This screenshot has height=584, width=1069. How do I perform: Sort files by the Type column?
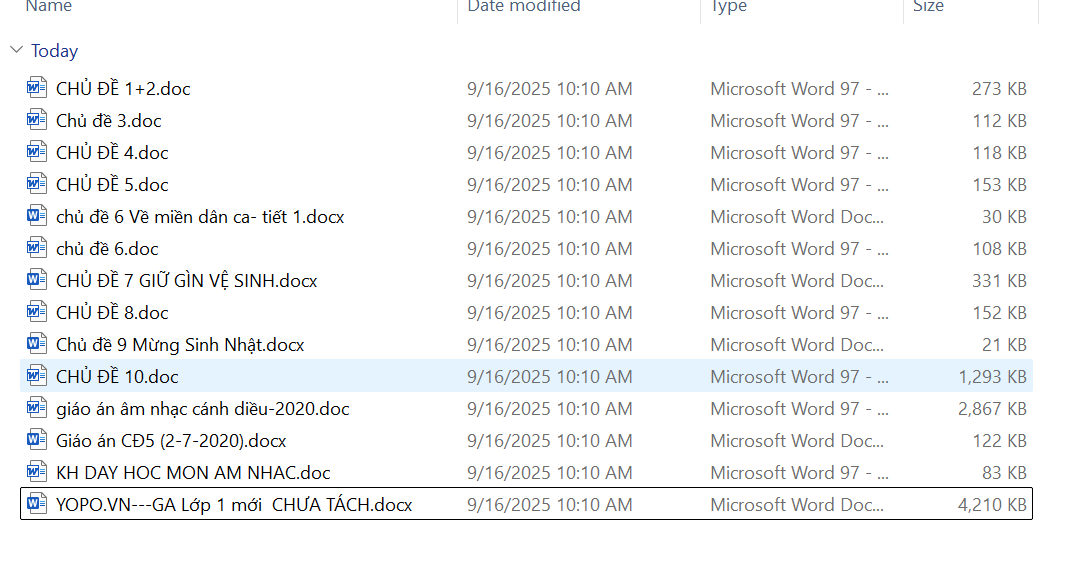[x=728, y=7]
